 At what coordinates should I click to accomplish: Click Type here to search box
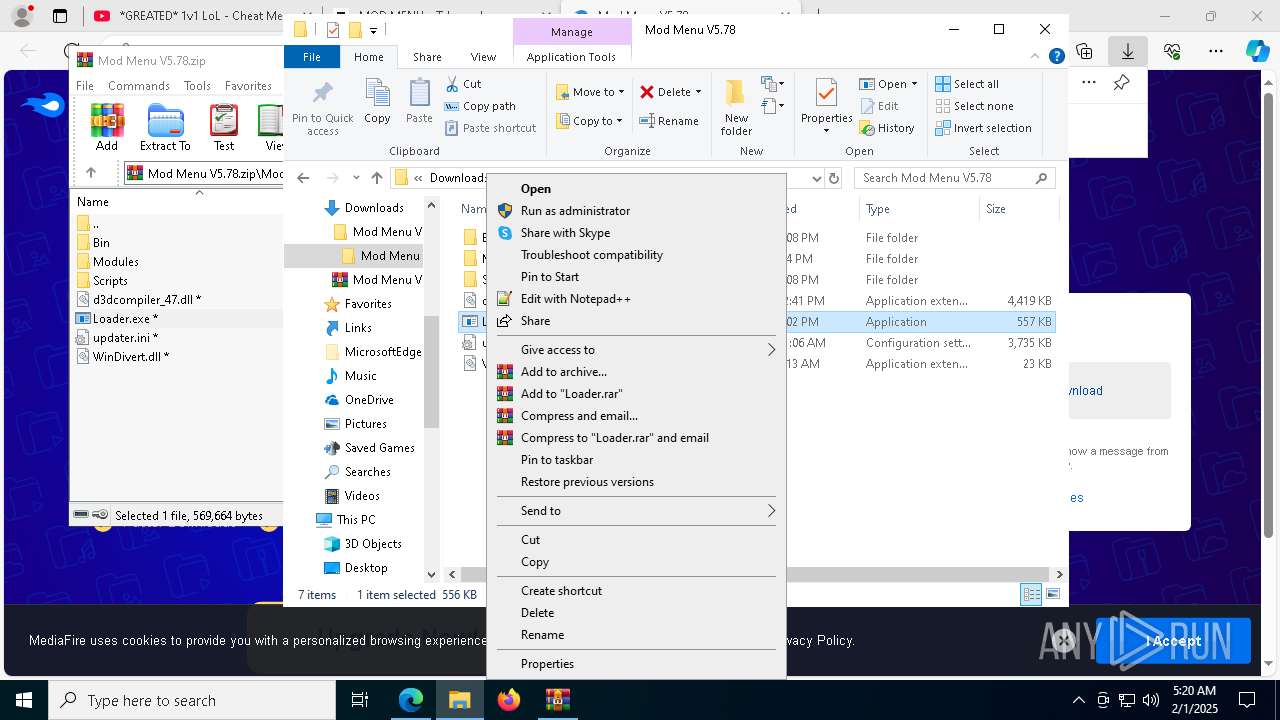[192, 701]
